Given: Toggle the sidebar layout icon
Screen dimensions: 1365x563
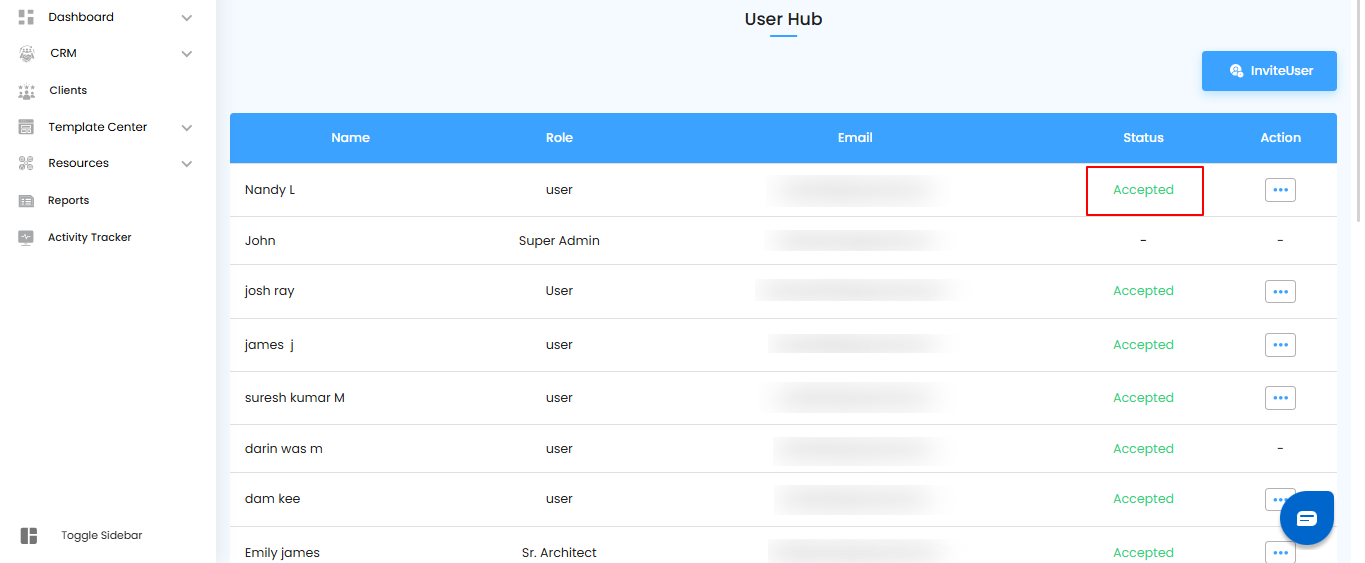Looking at the screenshot, I should tap(29, 536).
